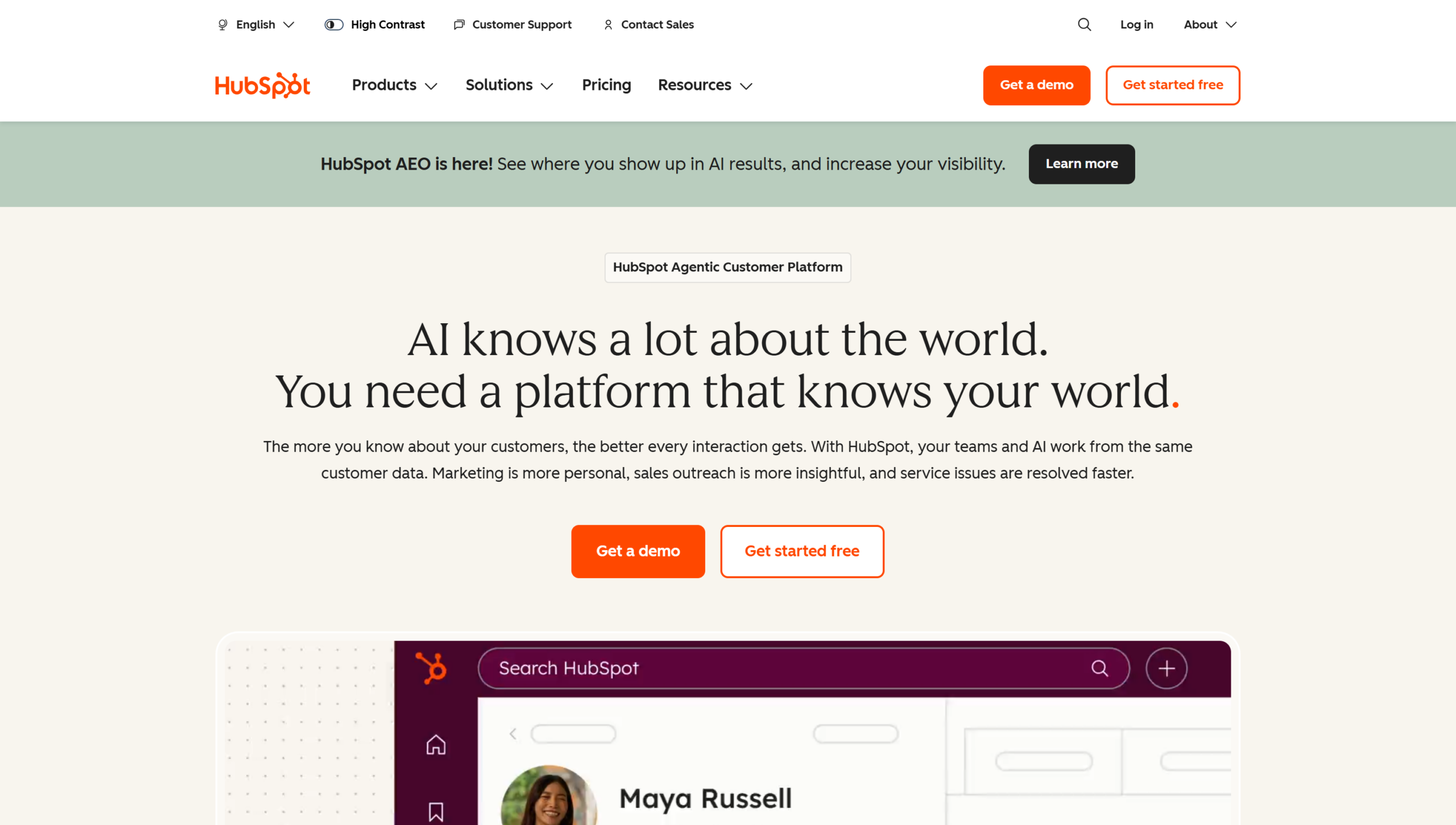This screenshot has width=1456, height=825.
Task: Click the sprocket icon in app preview
Action: pos(431,668)
